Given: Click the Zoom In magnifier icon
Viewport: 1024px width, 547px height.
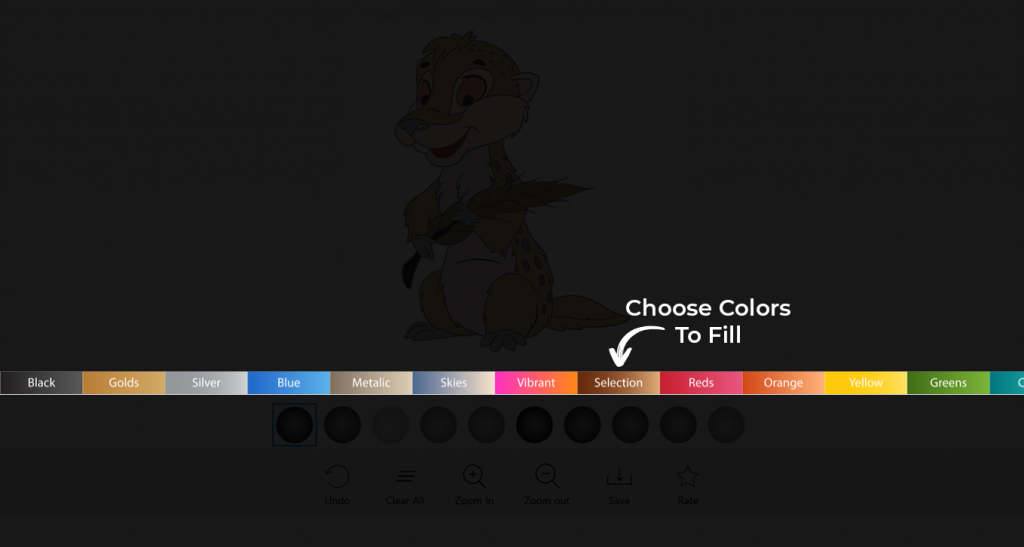Looking at the screenshot, I should (x=475, y=477).
